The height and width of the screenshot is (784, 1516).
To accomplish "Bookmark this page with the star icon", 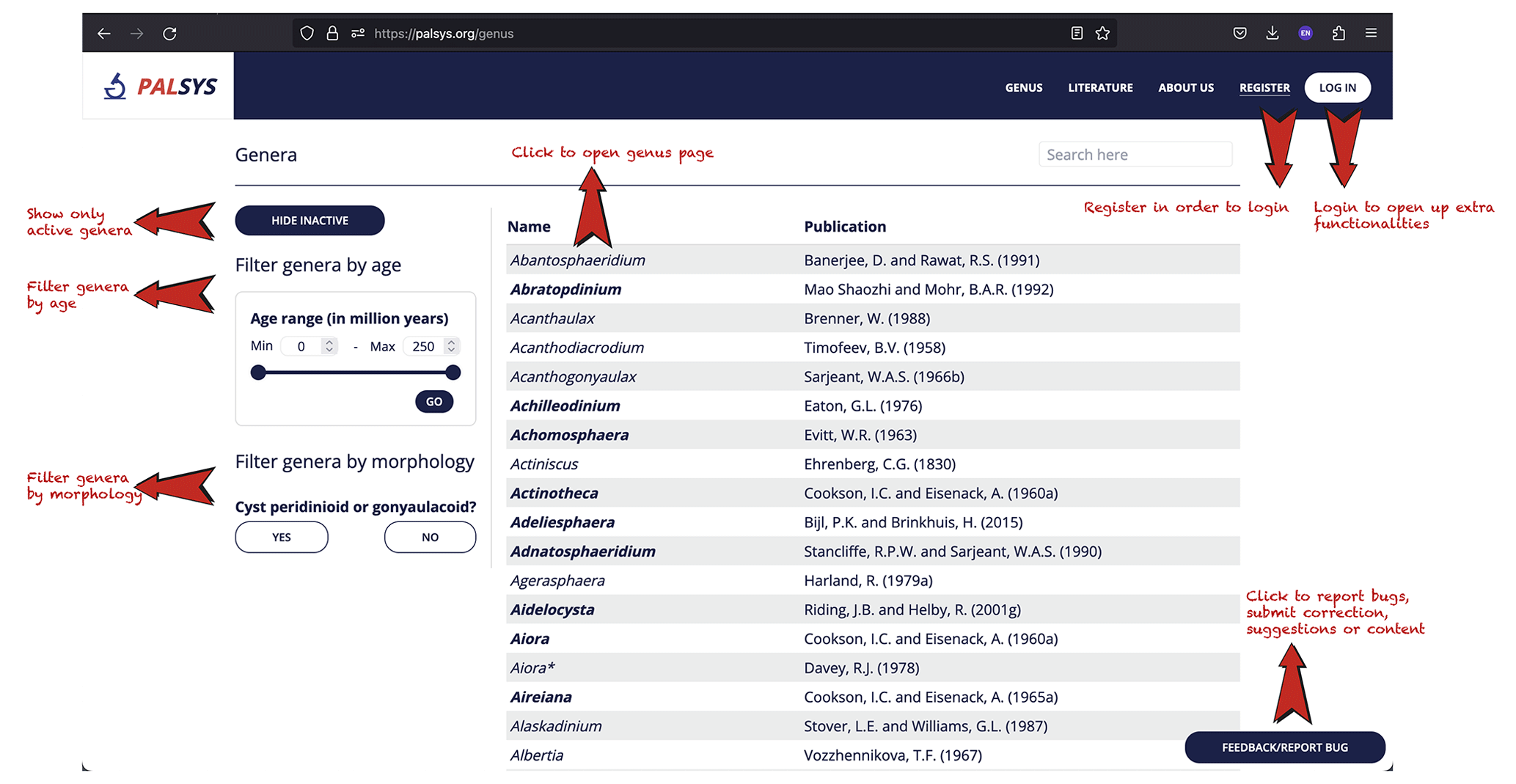I will (1102, 33).
